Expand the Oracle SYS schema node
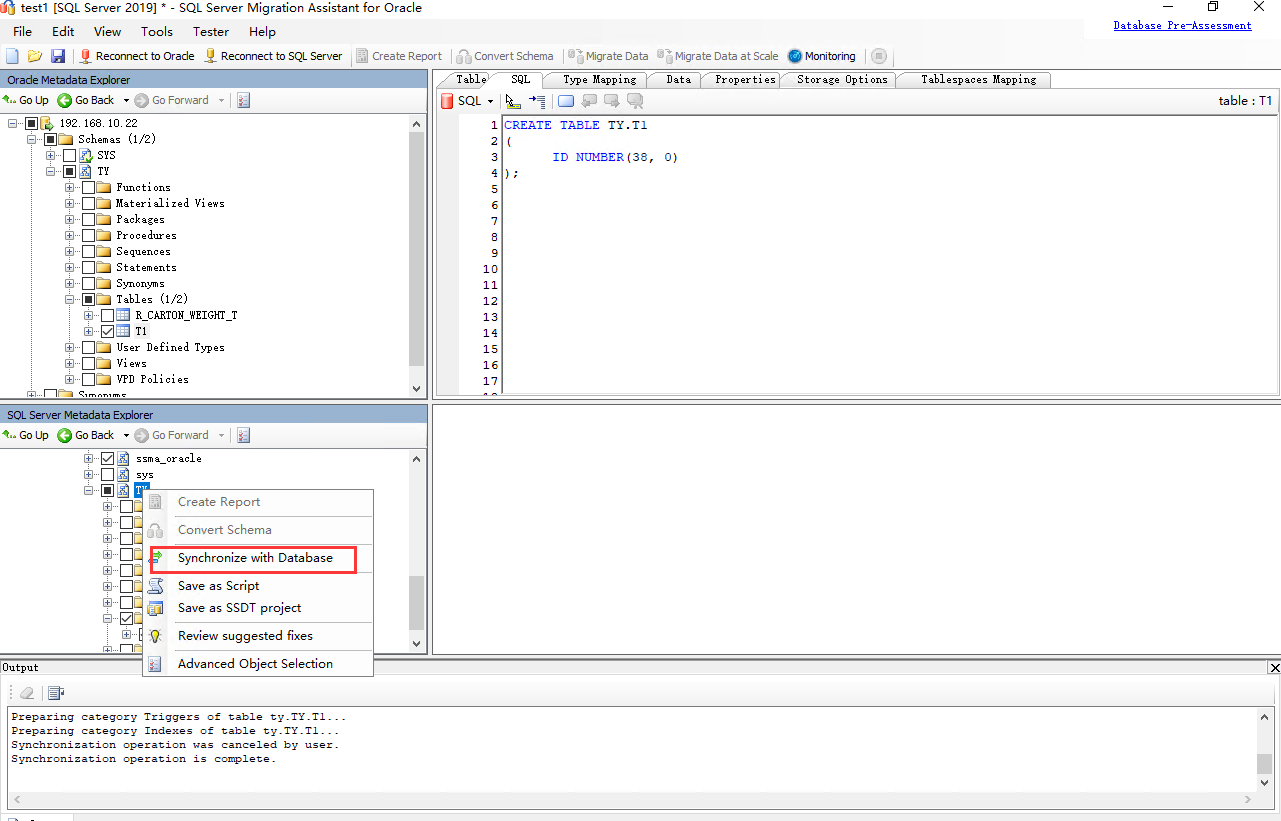Screen dimensions: 1281x821 coord(51,155)
